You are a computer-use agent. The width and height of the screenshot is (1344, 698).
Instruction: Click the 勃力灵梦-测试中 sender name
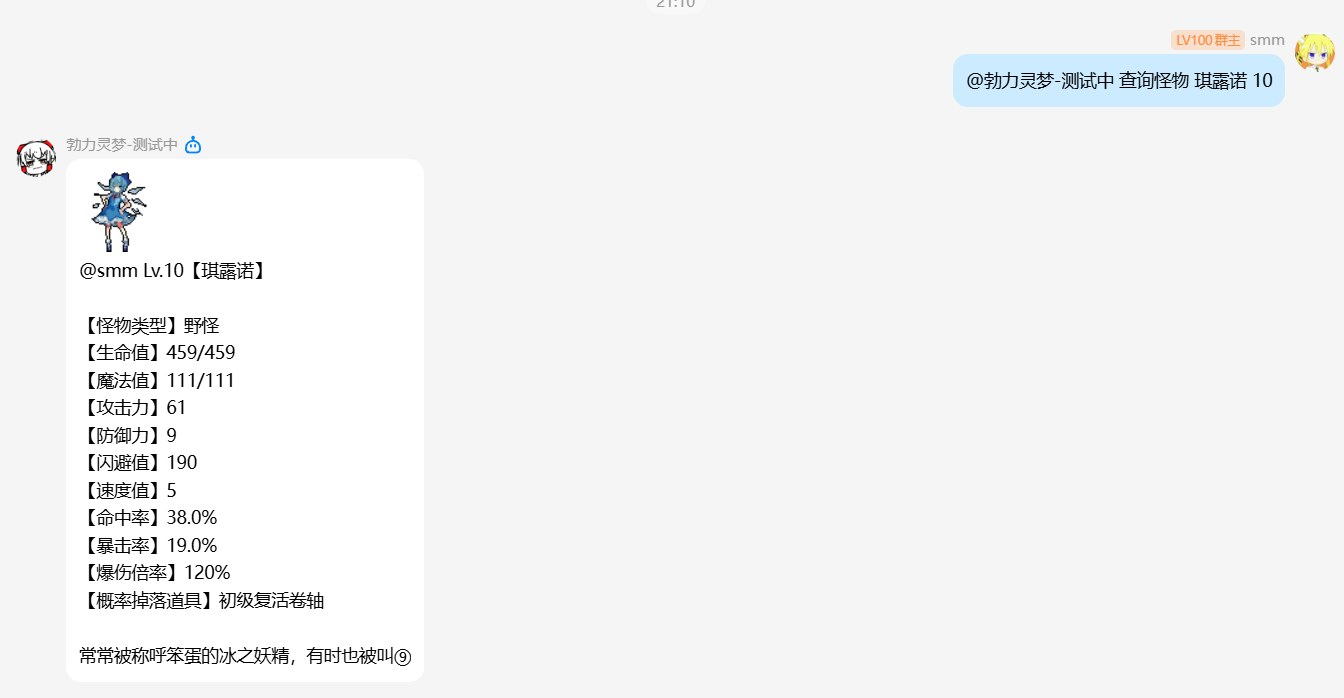[x=122, y=145]
